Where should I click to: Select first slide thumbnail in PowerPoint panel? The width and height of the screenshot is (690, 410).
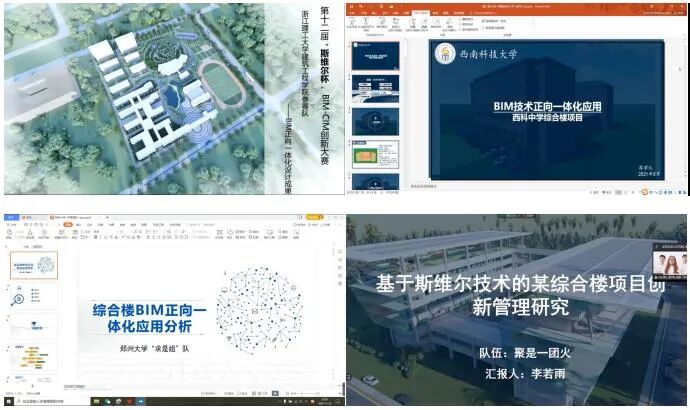pos(375,55)
